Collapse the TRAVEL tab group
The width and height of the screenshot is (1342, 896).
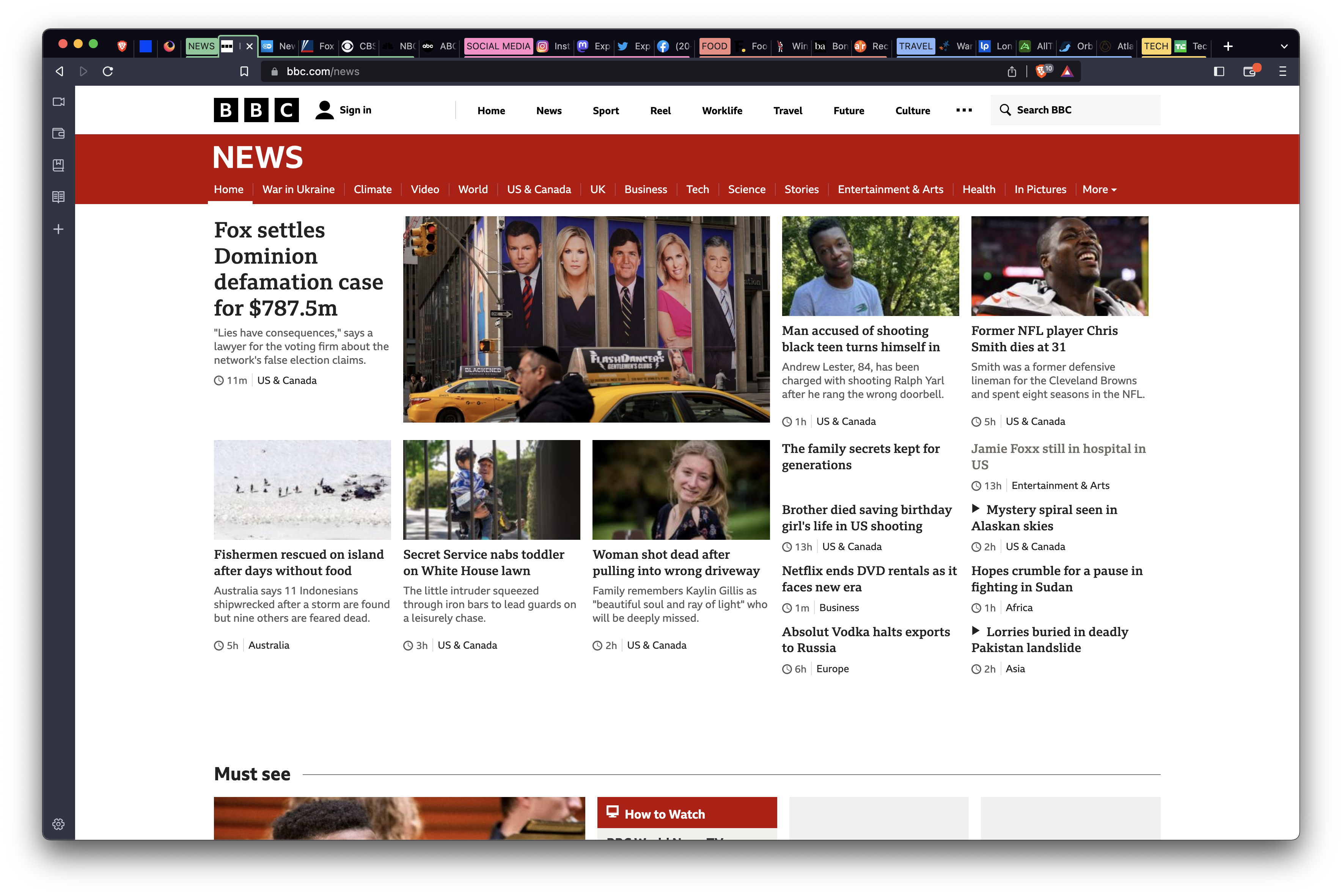click(x=915, y=46)
